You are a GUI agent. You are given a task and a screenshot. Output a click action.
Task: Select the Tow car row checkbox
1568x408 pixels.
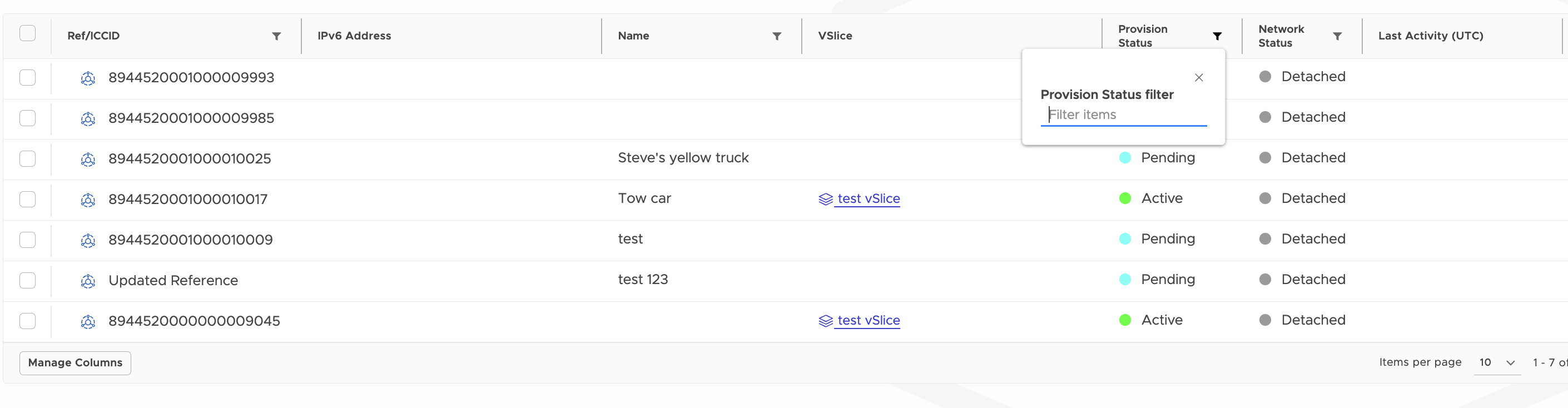coord(27,200)
